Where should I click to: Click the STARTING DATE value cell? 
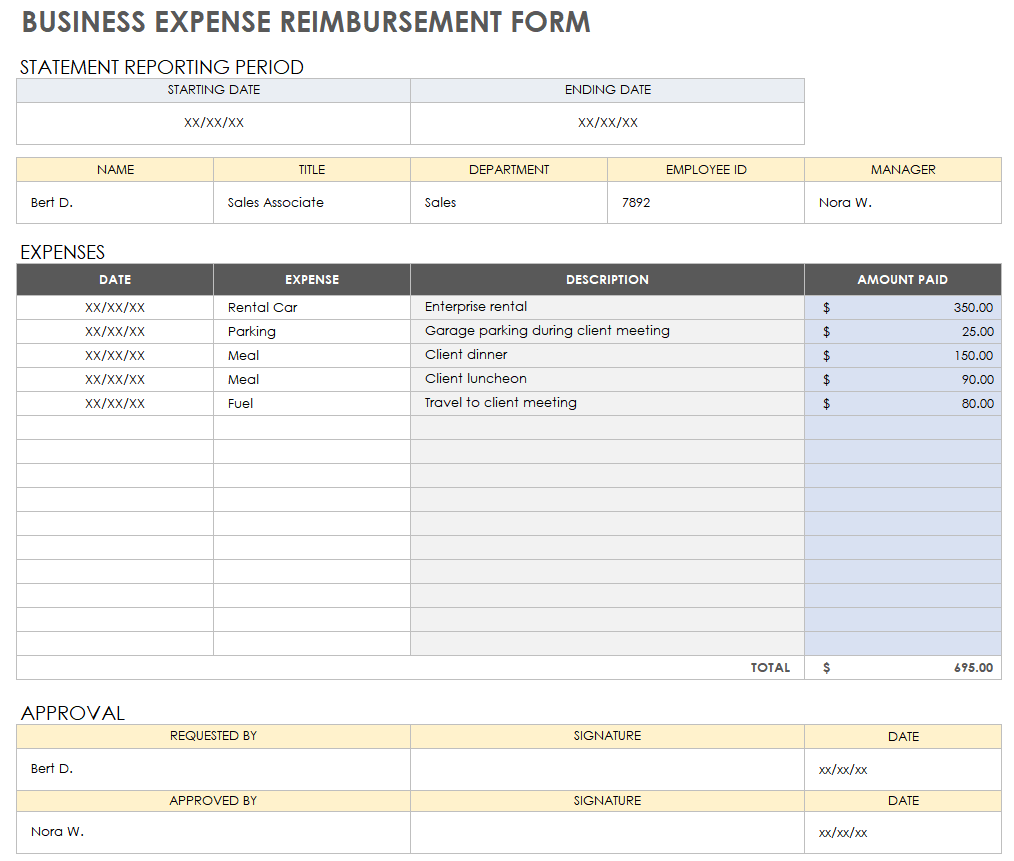pos(213,123)
